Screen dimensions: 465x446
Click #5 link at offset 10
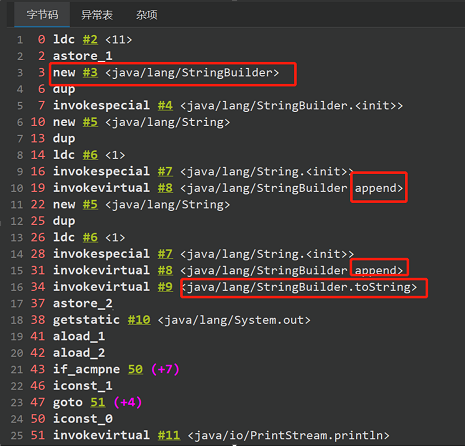coord(90,122)
